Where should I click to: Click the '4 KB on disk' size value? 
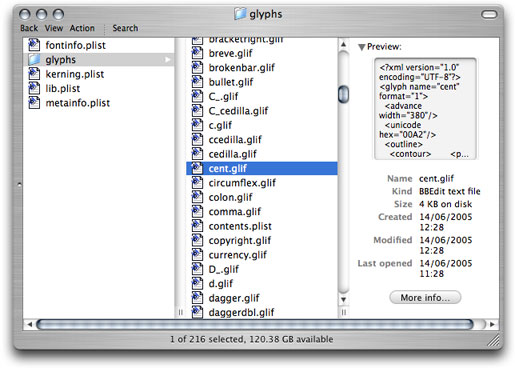pyautogui.click(x=445, y=204)
